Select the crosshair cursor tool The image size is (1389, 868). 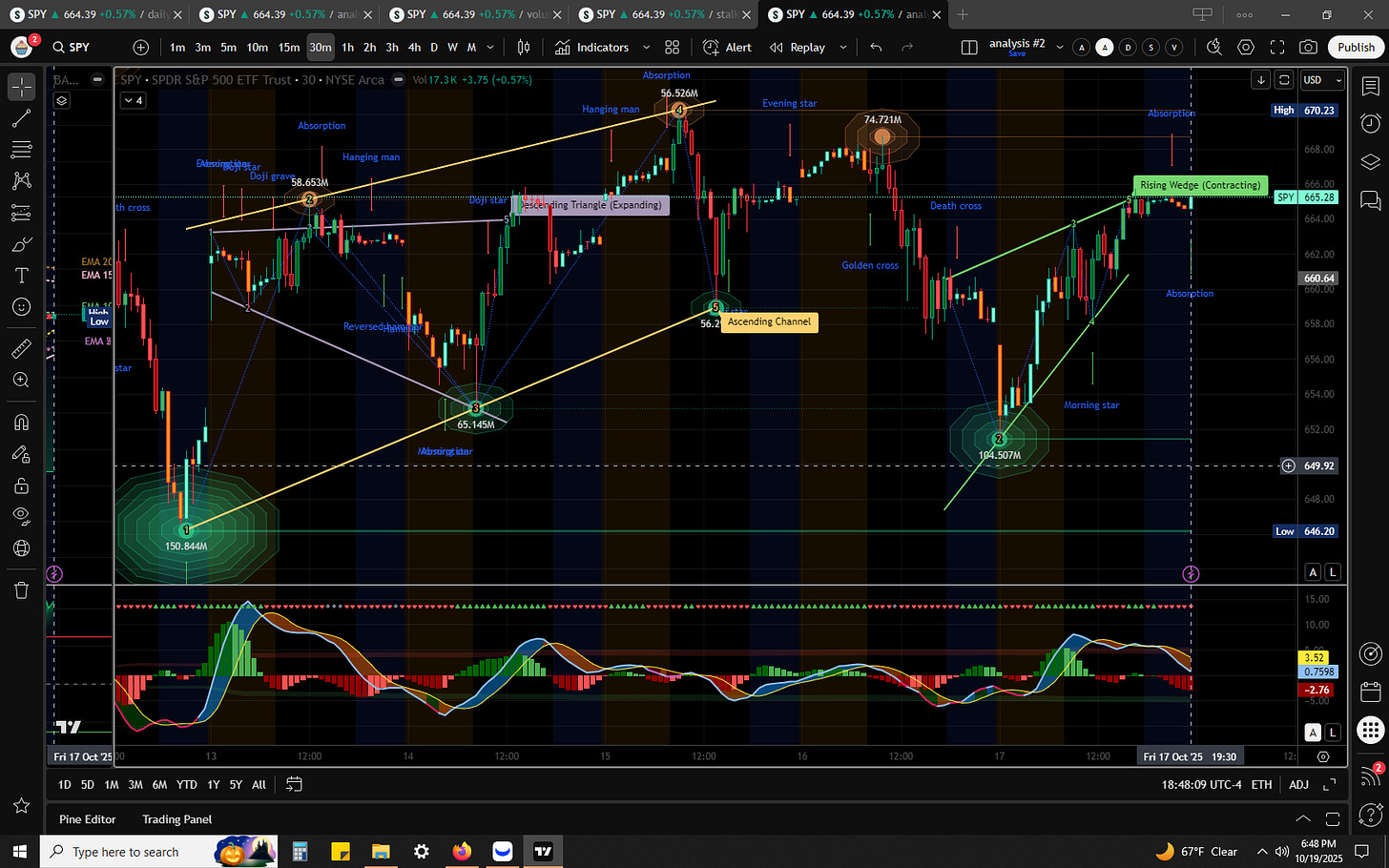21,87
